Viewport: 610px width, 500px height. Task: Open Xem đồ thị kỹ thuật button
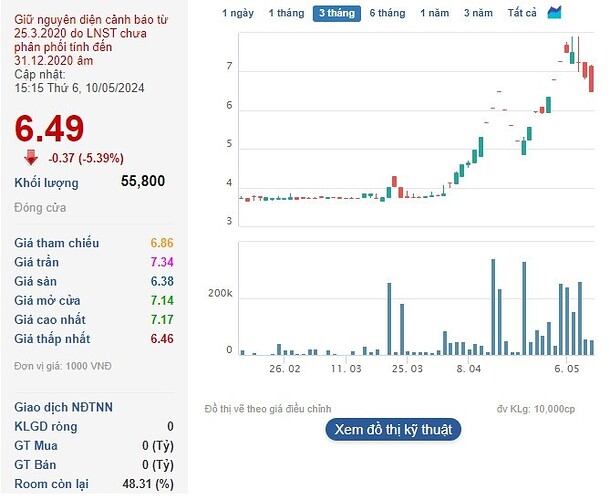393,430
